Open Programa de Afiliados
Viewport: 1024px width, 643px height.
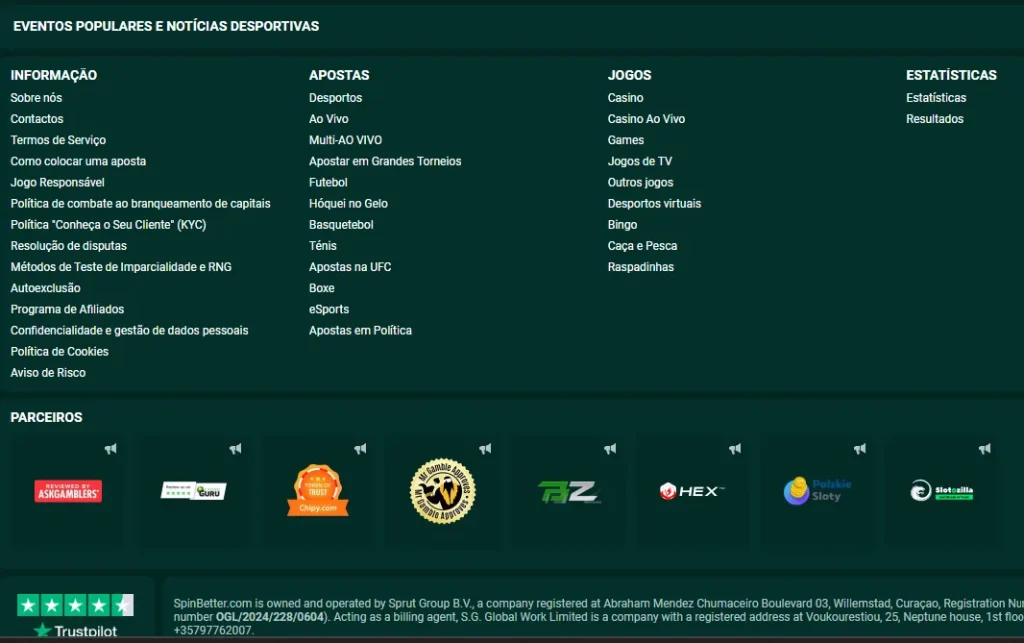click(x=67, y=309)
